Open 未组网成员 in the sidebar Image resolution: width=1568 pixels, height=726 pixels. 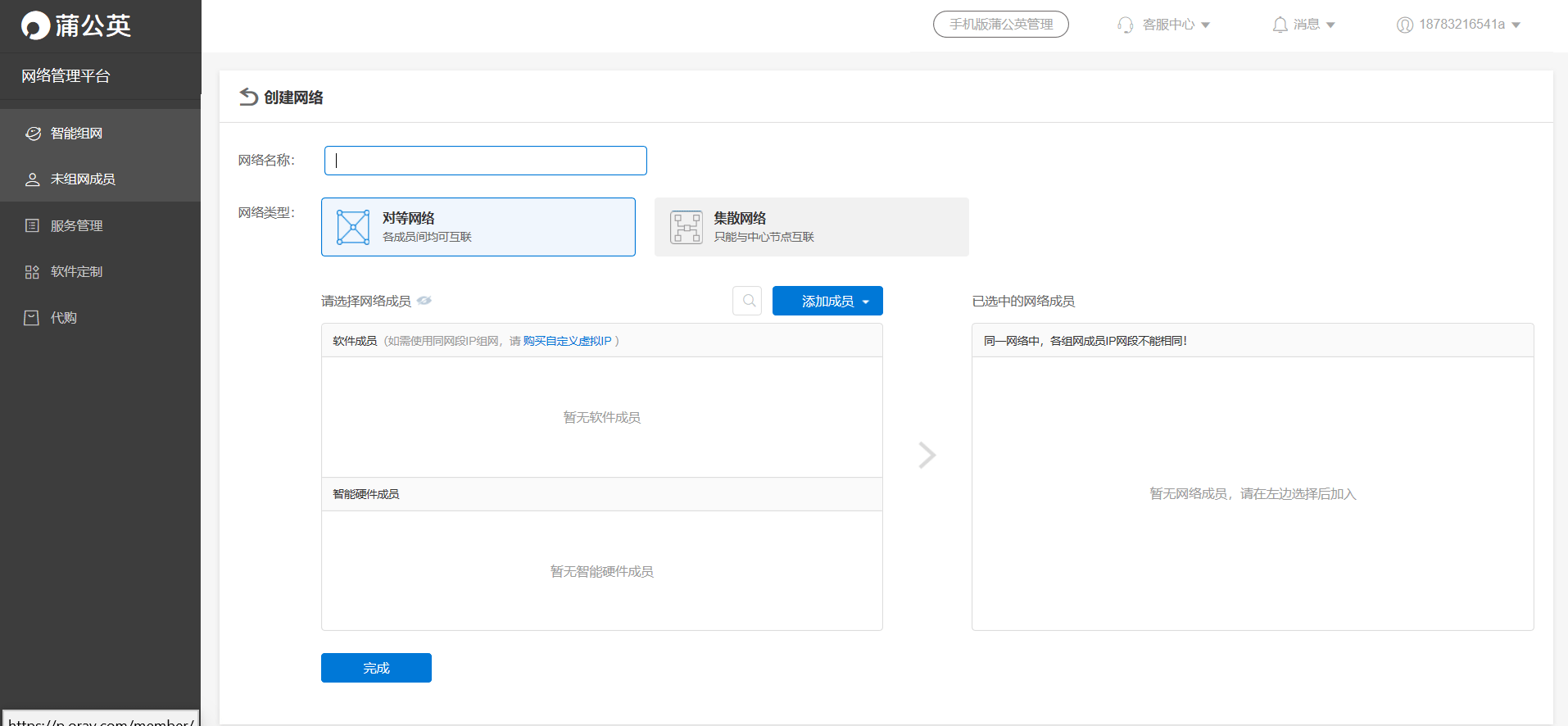tap(100, 179)
